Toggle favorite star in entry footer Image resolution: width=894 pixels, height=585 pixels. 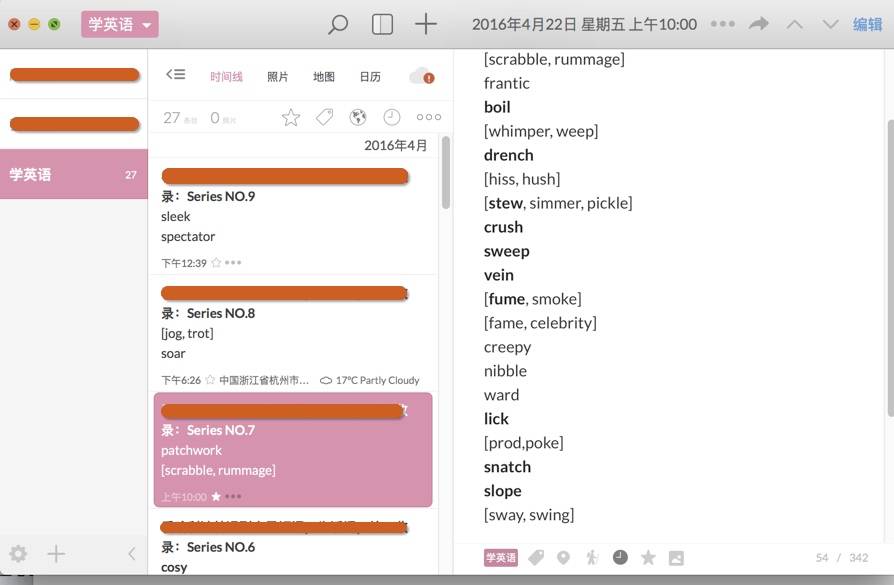(x=648, y=558)
